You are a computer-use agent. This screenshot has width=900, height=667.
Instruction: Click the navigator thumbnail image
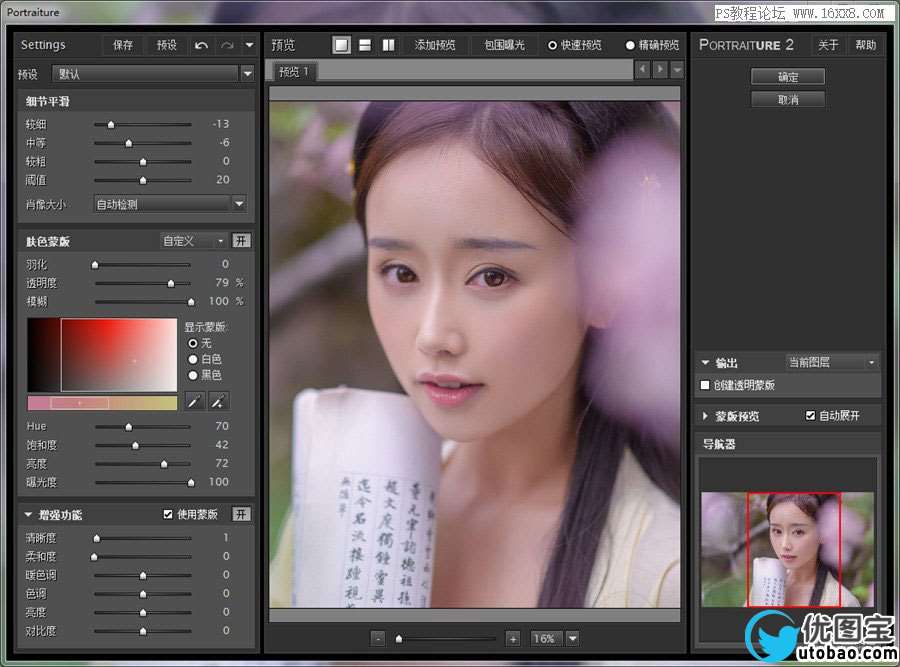tap(788, 549)
